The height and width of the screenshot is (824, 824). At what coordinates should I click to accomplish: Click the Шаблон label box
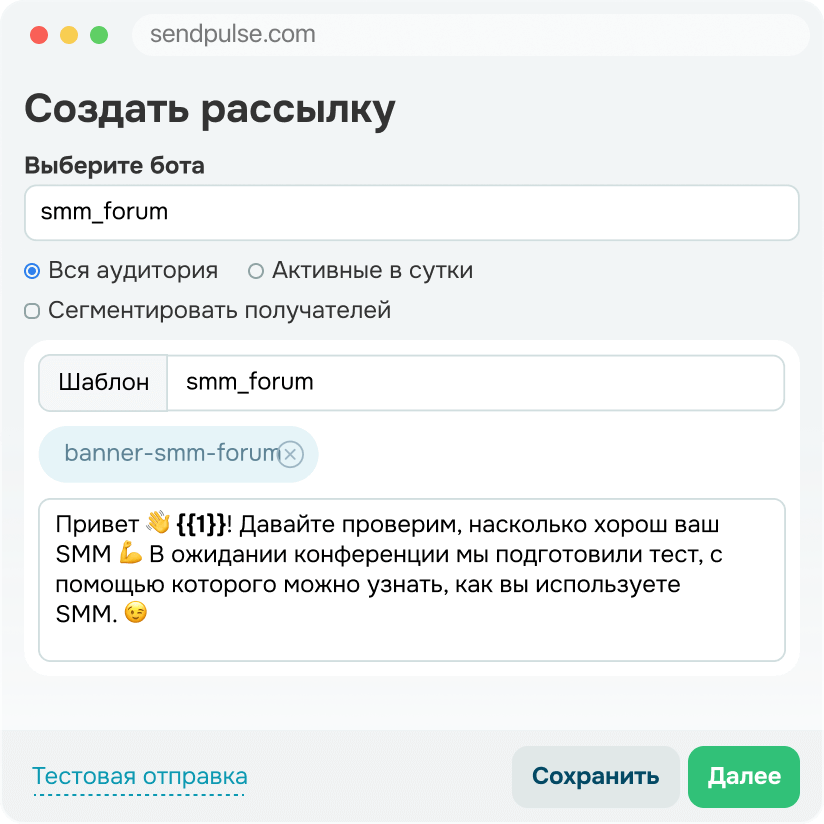103,382
